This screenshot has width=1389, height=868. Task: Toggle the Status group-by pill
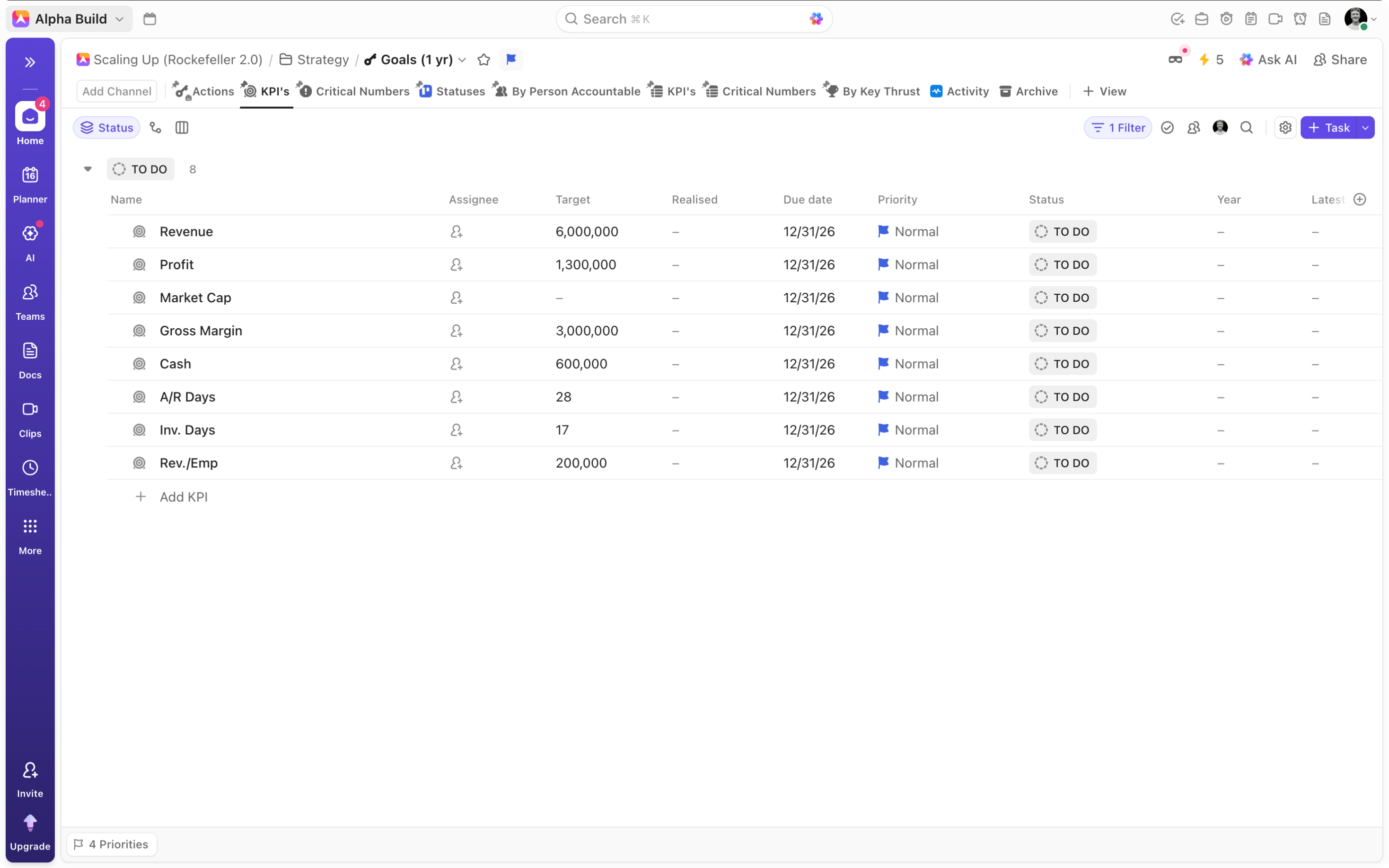coord(107,127)
